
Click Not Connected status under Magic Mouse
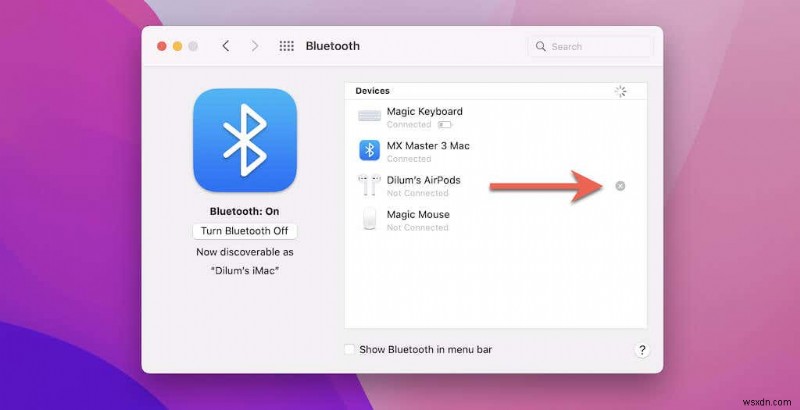click(x=417, y=227)
